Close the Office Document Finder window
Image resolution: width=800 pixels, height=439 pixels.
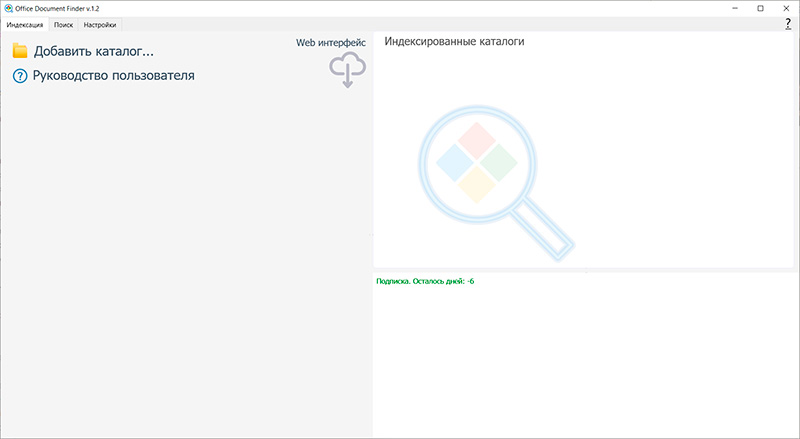pos(786,8)
